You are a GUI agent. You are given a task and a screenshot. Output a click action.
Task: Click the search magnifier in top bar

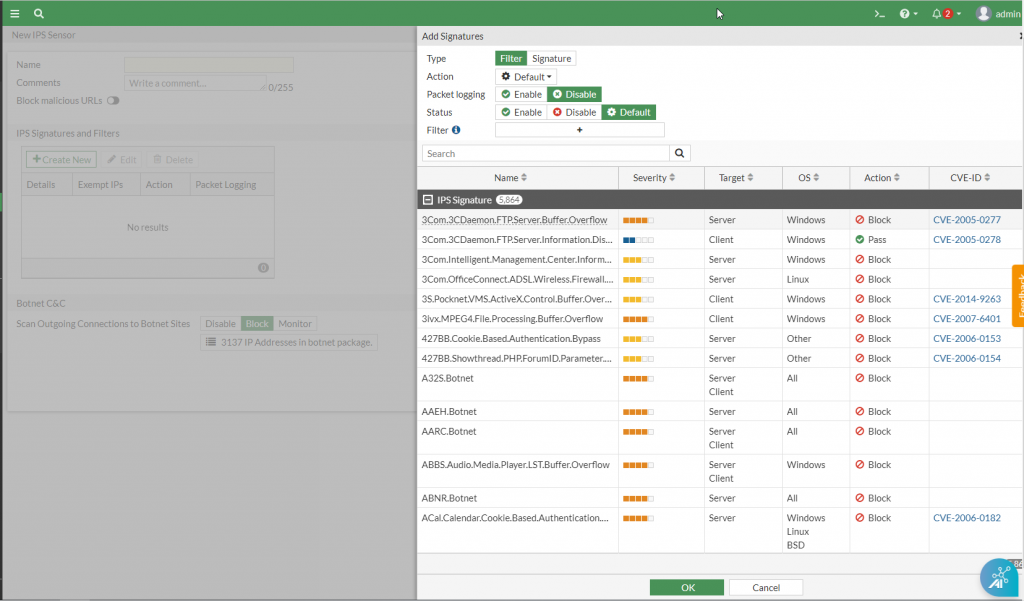click(x=39, y=14)
